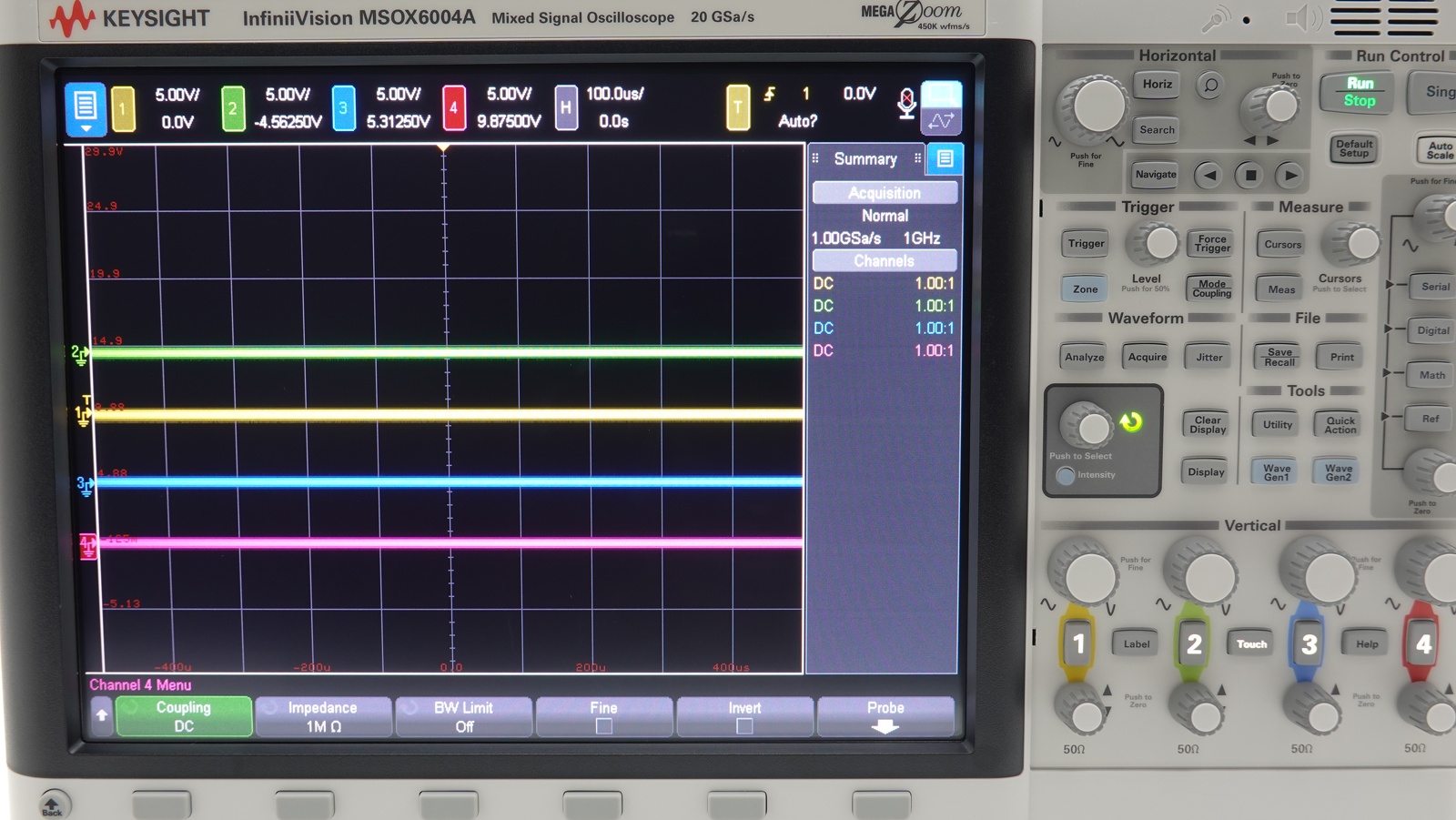The image size is (1456, 820).
Task: Open the trigger T badge
Action: [x=738, y=108]
